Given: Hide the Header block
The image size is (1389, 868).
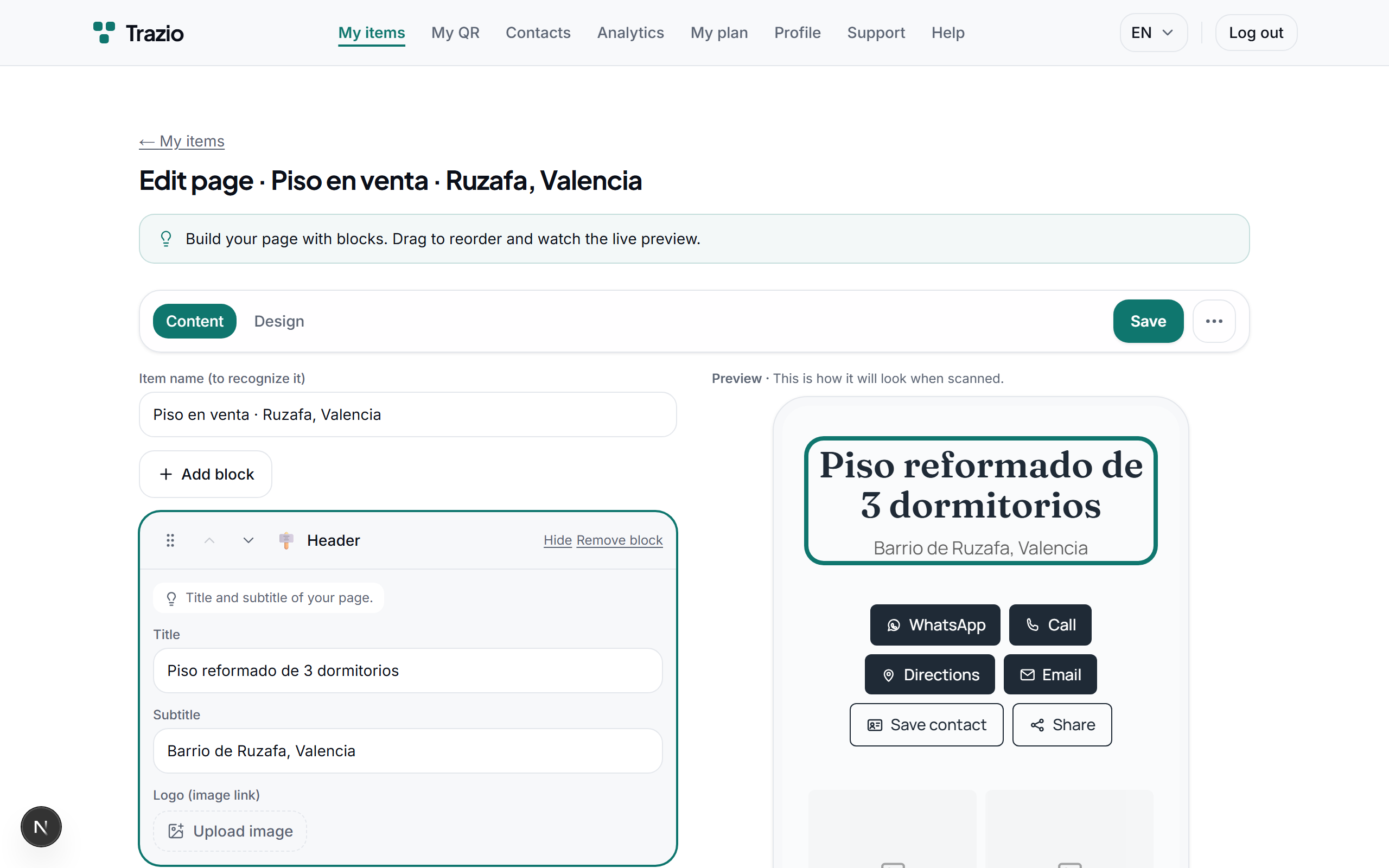Looking at the screenshot, I should click(x=557, y=540).
